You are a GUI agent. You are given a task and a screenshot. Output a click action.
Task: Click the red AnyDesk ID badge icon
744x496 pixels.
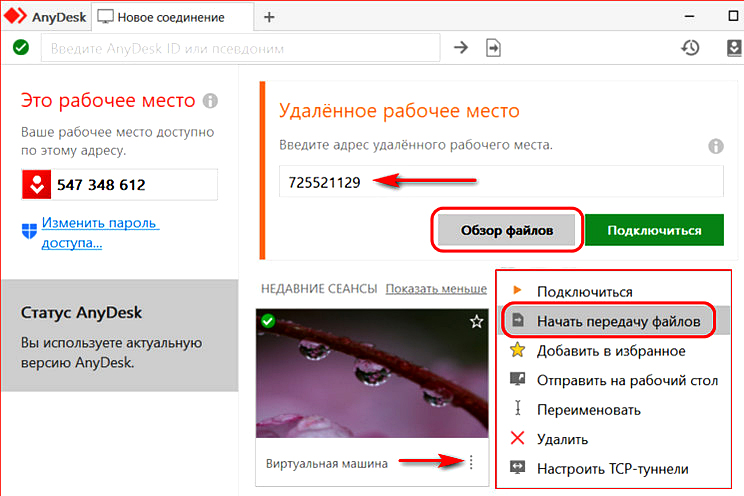point(37,185)
